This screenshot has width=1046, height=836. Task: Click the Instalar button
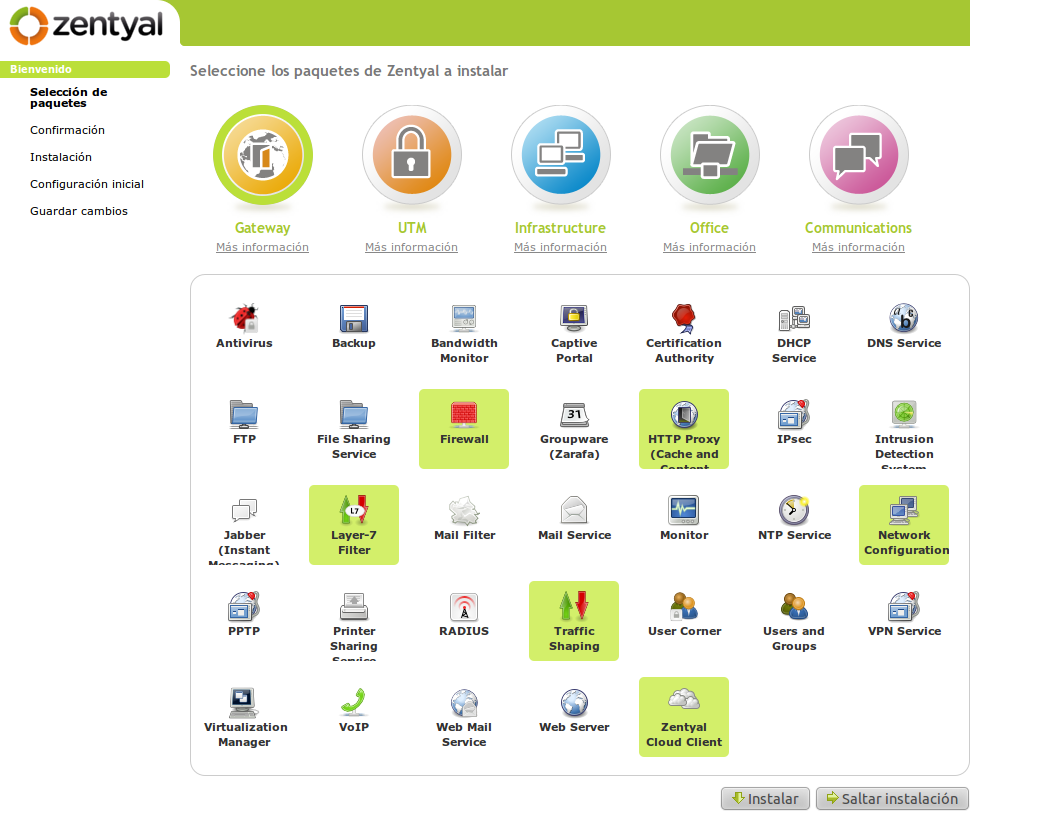click(765, 799)
